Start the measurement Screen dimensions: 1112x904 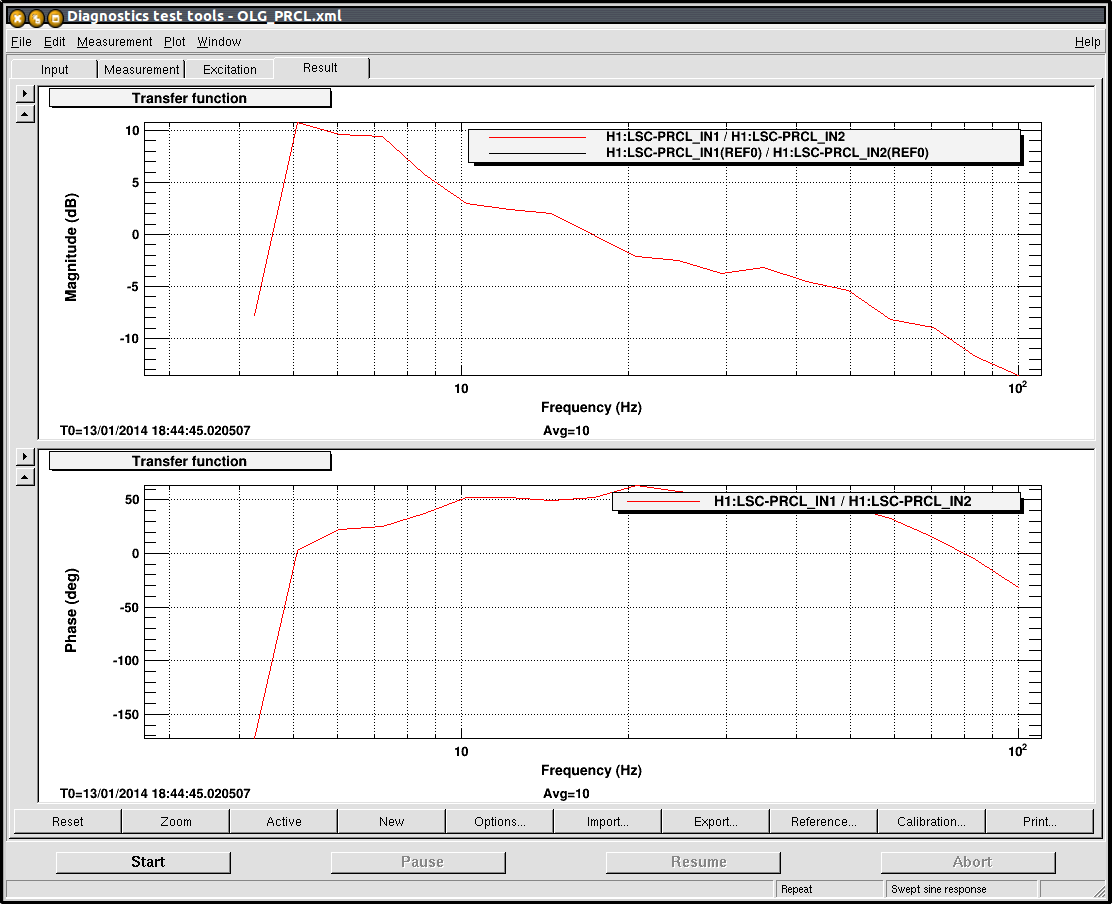click(x=143, y=862)
